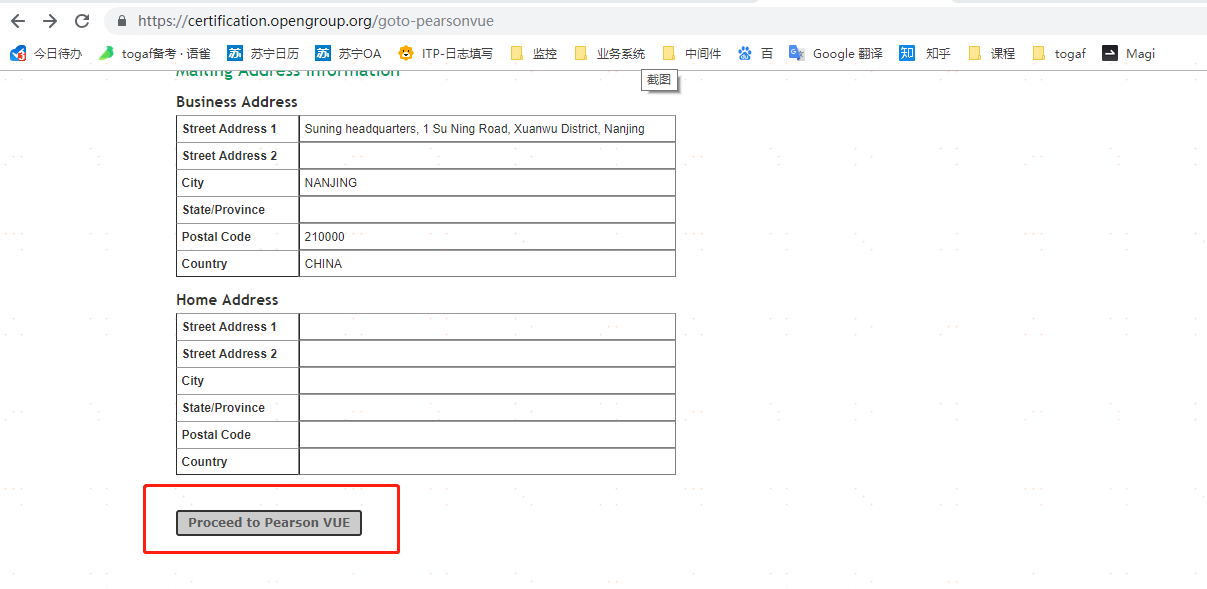Open the 百 Baidu bookmark
The image size is (1207, 589).
click(x=755, y=54)
